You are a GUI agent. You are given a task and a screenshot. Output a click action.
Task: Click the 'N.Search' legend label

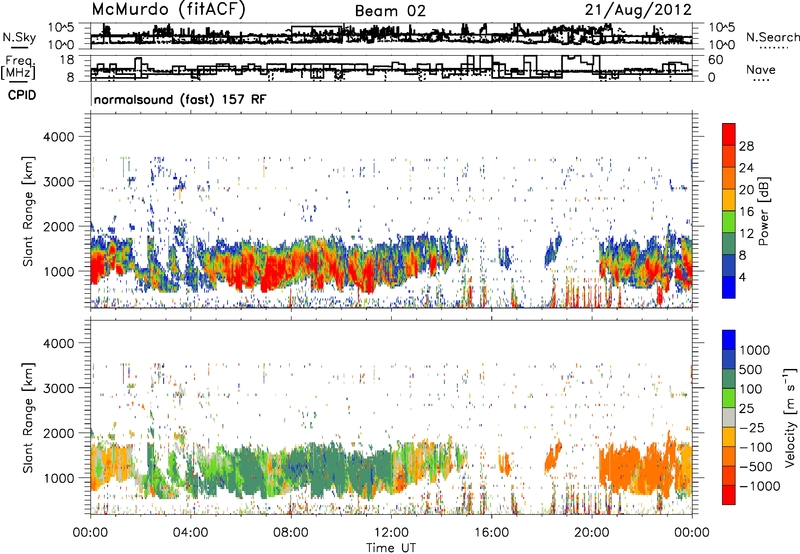click(x=772, y=37)
